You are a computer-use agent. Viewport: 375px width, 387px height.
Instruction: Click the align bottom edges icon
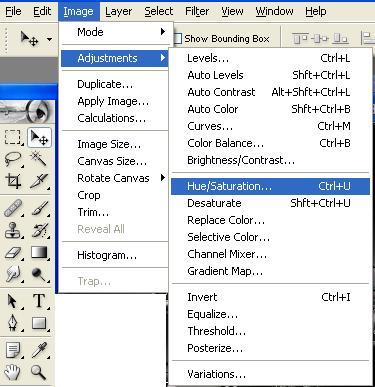tap(341, 39)
